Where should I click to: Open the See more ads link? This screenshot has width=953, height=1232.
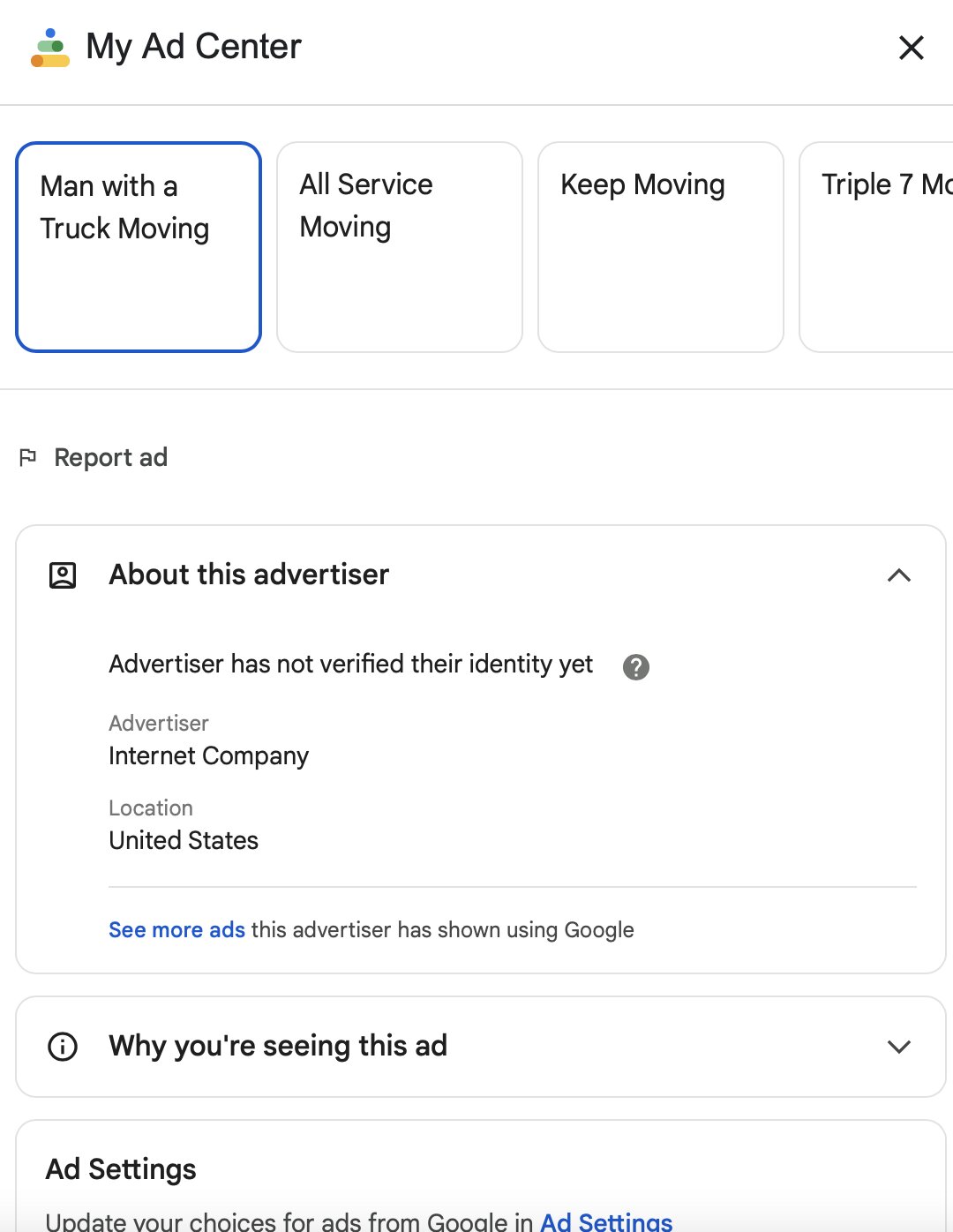176,930
